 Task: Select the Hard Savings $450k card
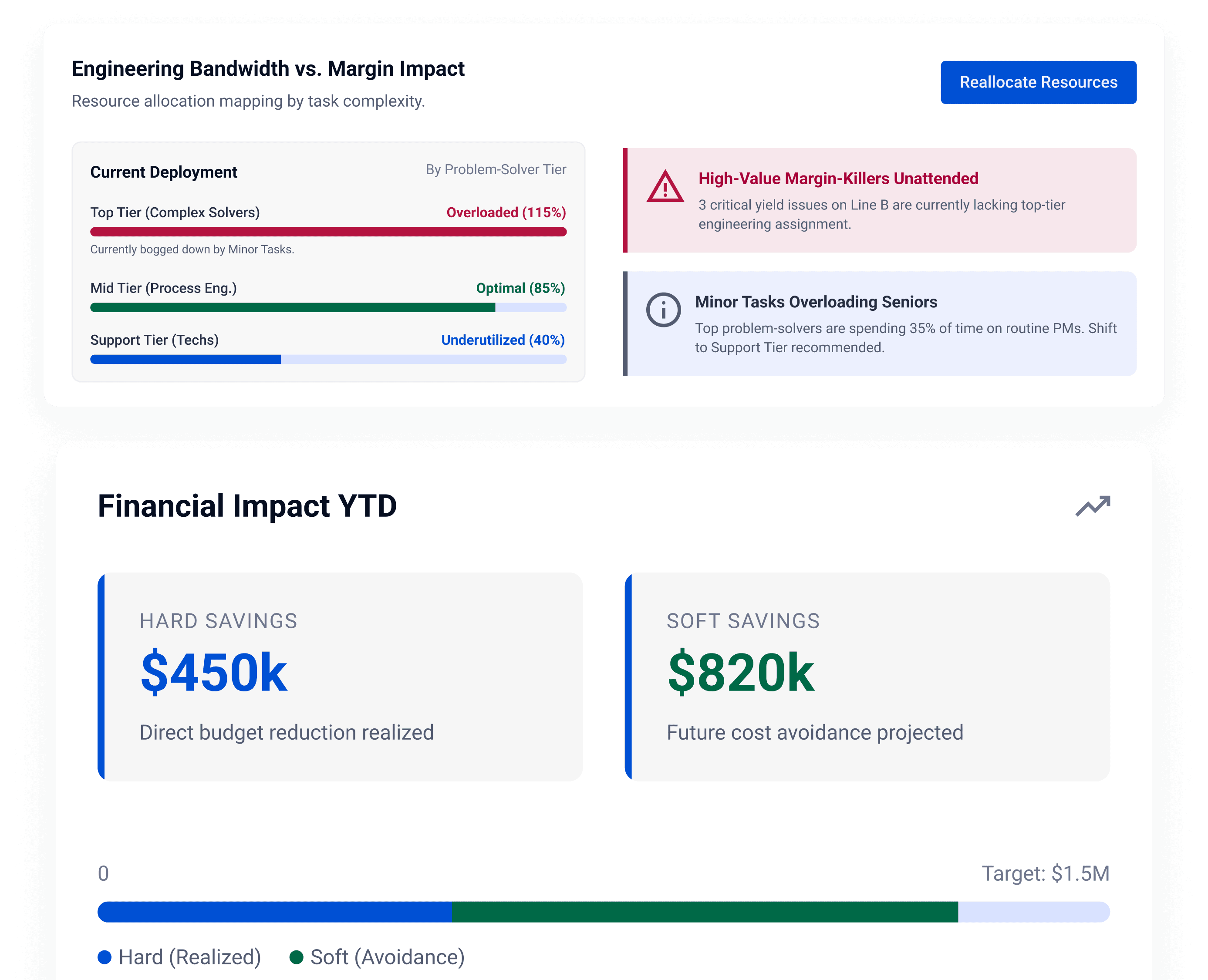pos(340,677)
